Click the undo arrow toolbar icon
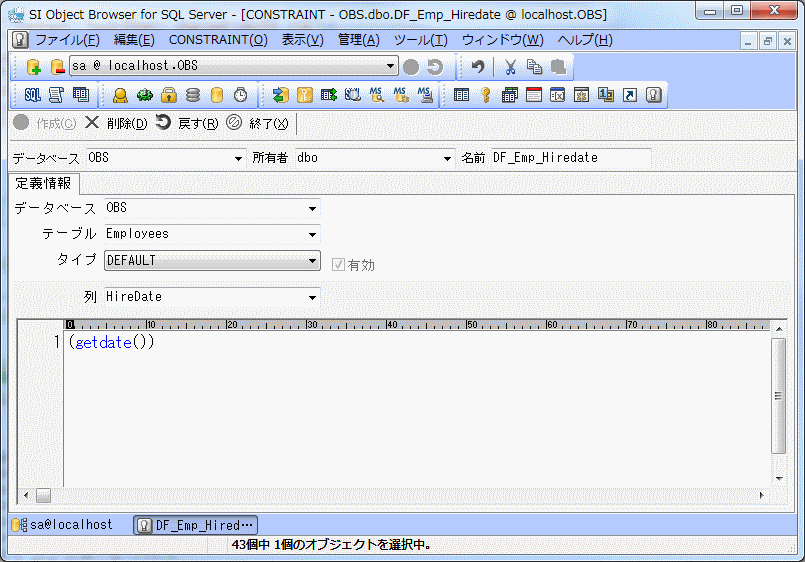The width and height of the screenshot is (805, 562). coord(478,67)
